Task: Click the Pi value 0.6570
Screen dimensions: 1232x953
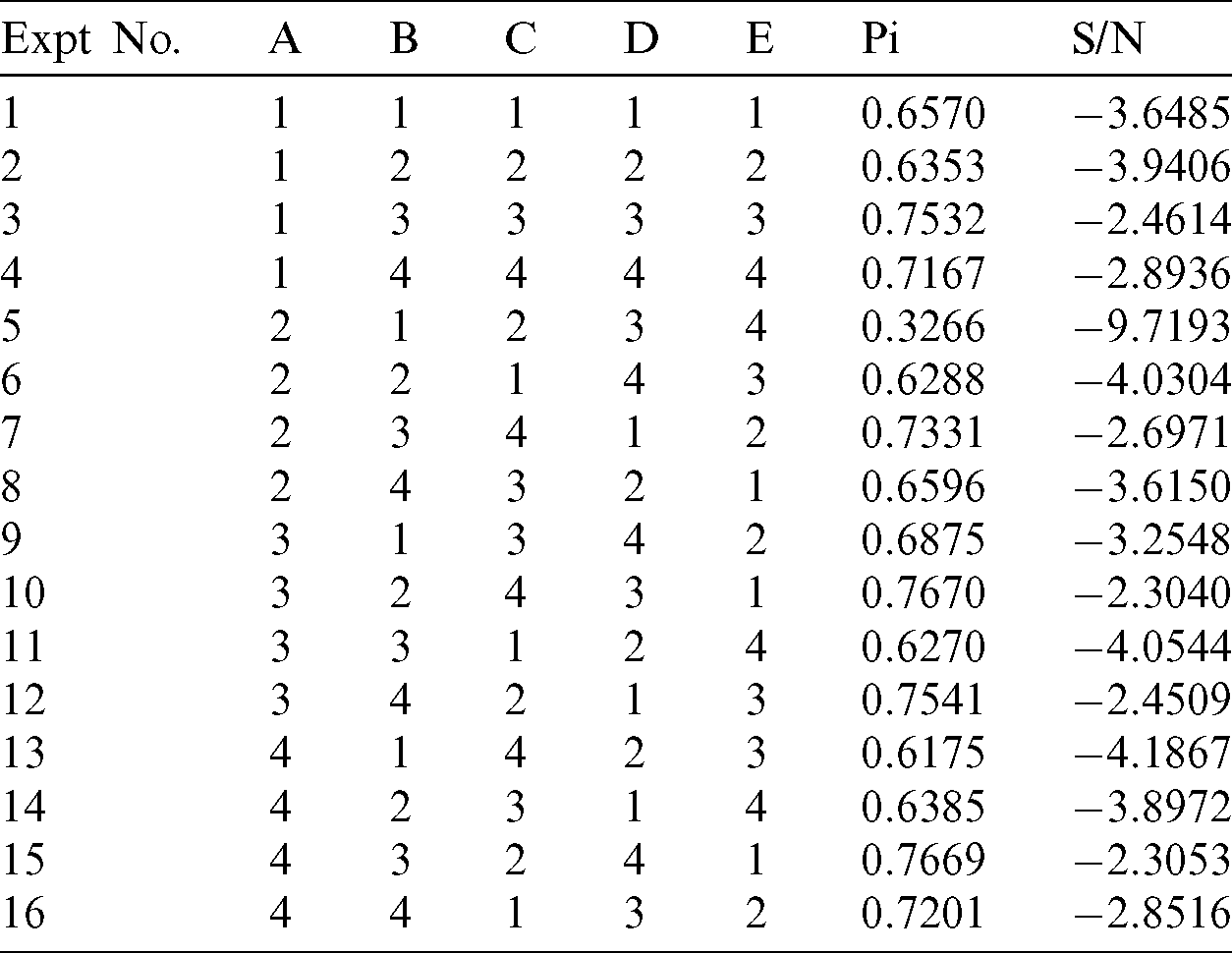Action: click(x=922, y=115)
